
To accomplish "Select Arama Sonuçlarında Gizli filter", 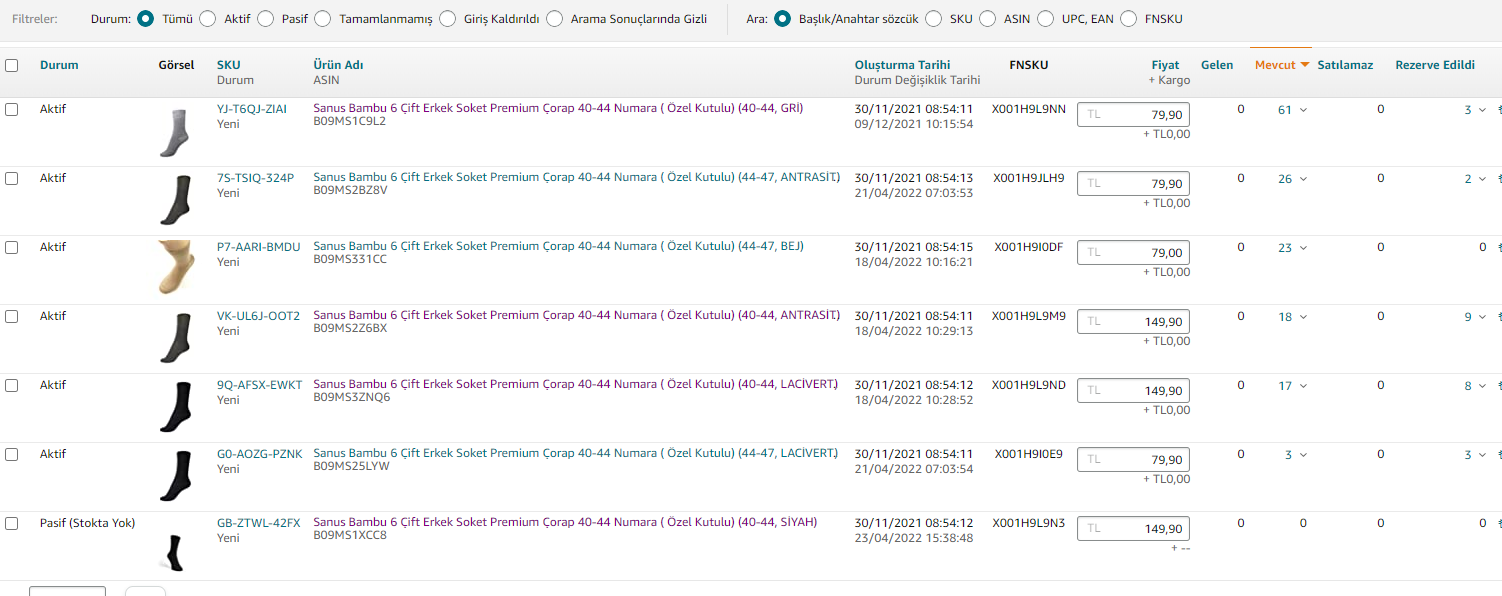I will [555, 18].
